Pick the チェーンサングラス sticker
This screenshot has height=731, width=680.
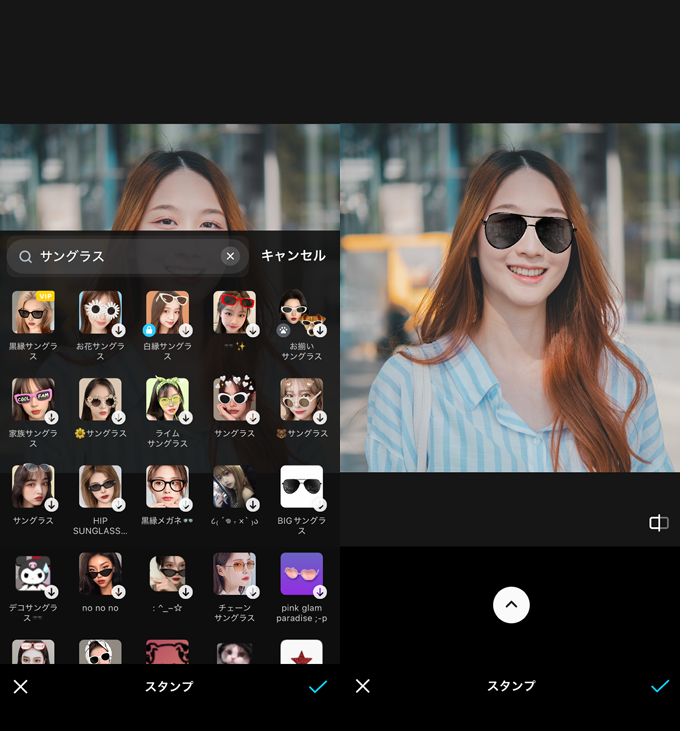point(234,574)
